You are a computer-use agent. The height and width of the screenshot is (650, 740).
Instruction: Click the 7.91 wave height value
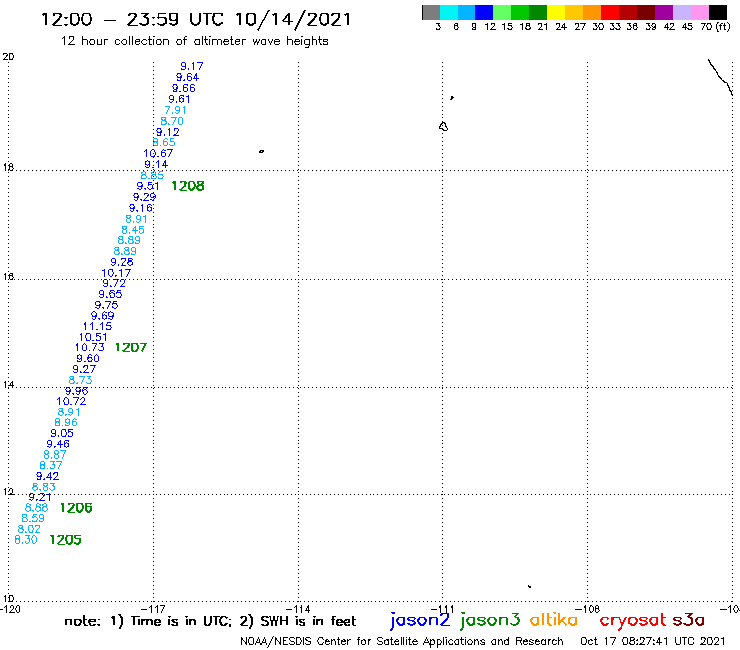(175, 110)
